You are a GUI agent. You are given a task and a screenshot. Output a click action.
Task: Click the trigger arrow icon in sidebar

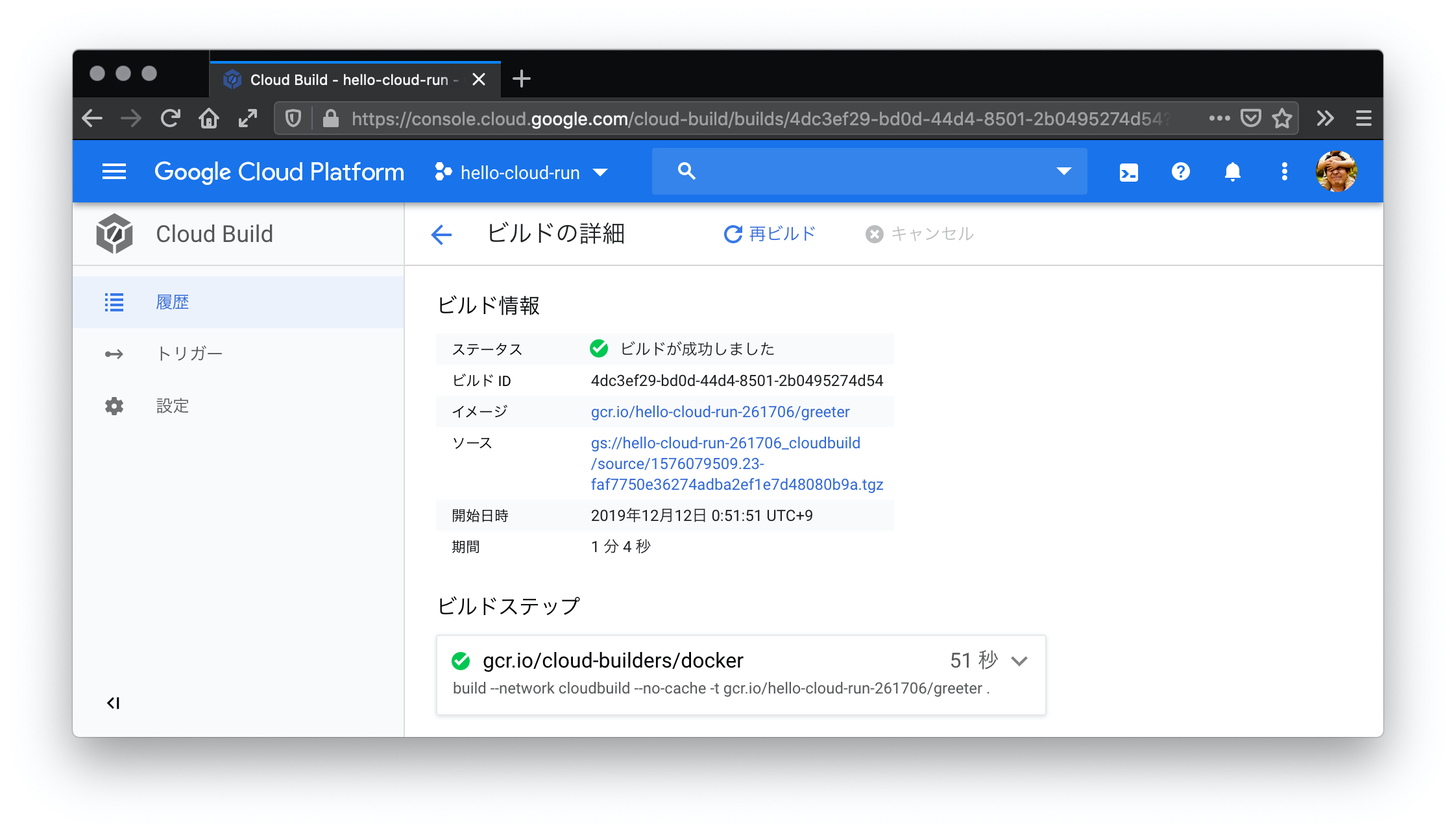pos(114,354)
